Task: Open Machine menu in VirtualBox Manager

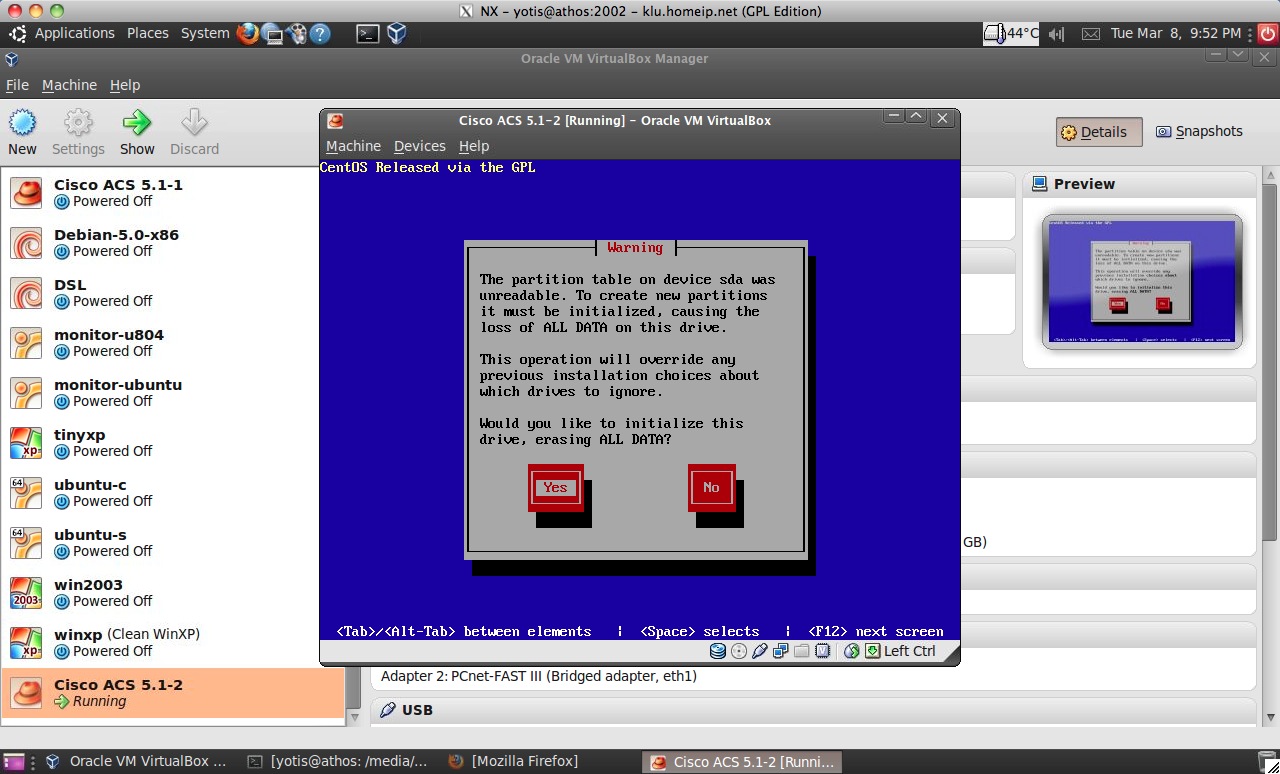Action: [x=69, y=85]
